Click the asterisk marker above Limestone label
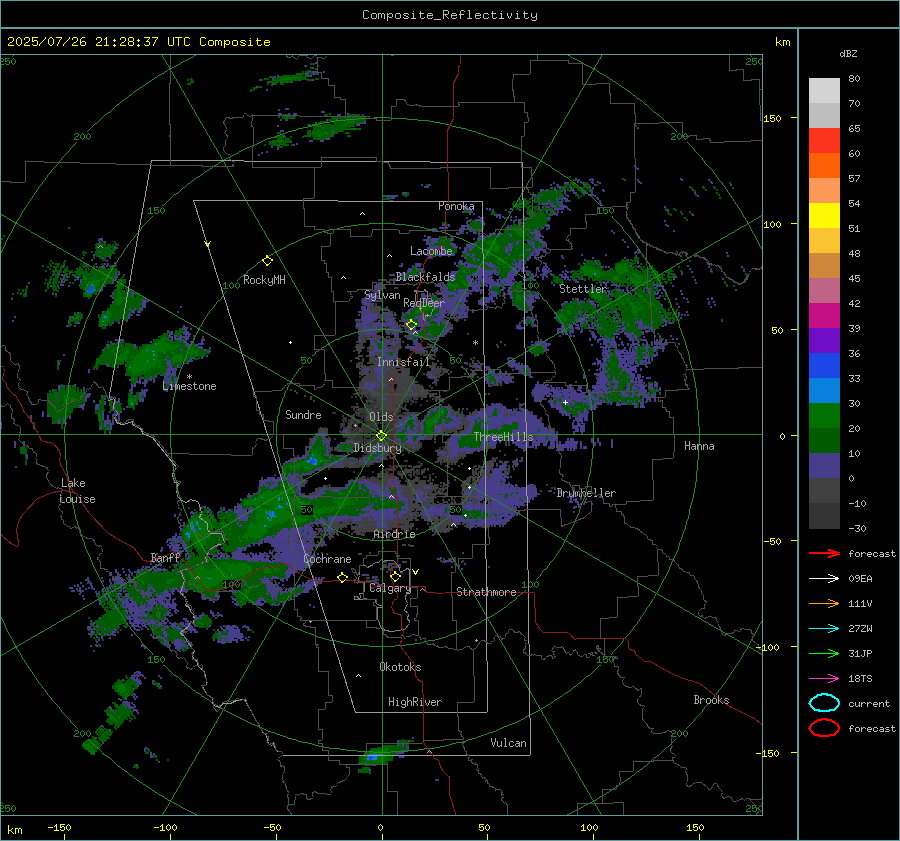This screenshot has height=841, width=900. (189, 377)
